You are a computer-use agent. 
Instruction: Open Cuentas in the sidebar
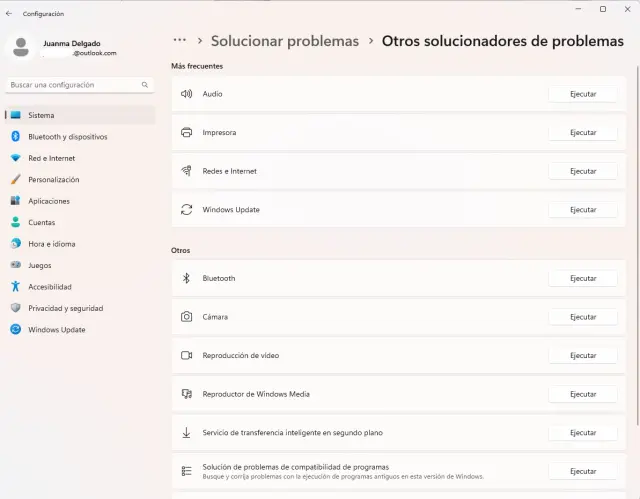(42, 222)
